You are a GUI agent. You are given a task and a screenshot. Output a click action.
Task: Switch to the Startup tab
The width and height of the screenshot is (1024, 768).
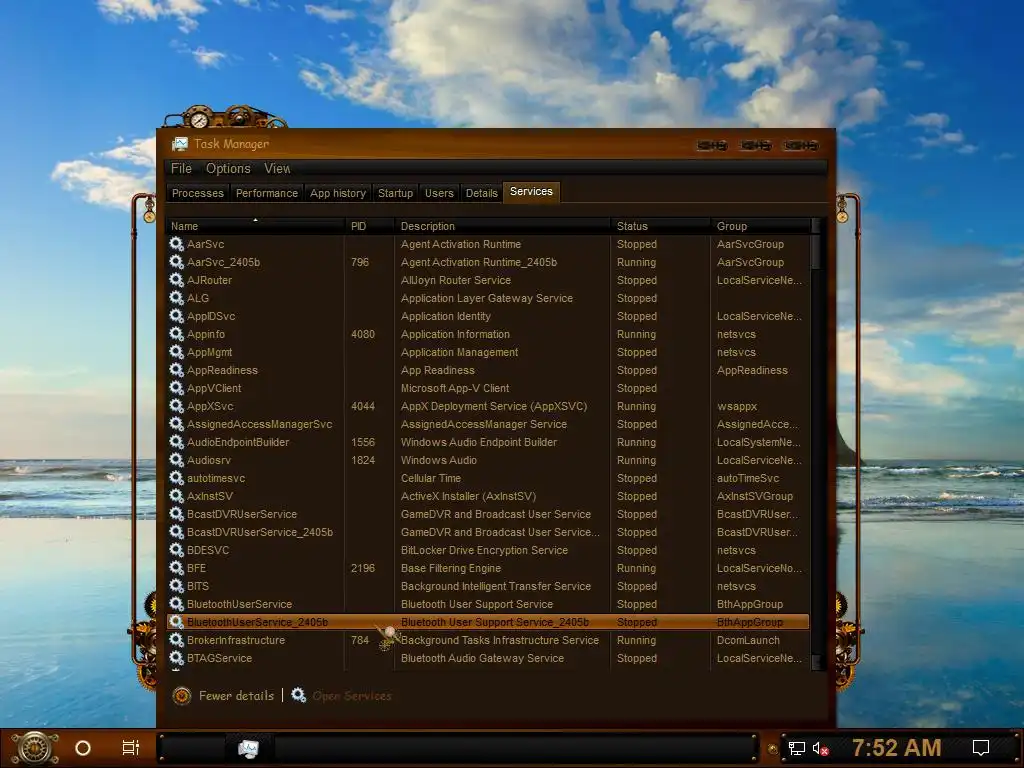click(x=395, y=193)
